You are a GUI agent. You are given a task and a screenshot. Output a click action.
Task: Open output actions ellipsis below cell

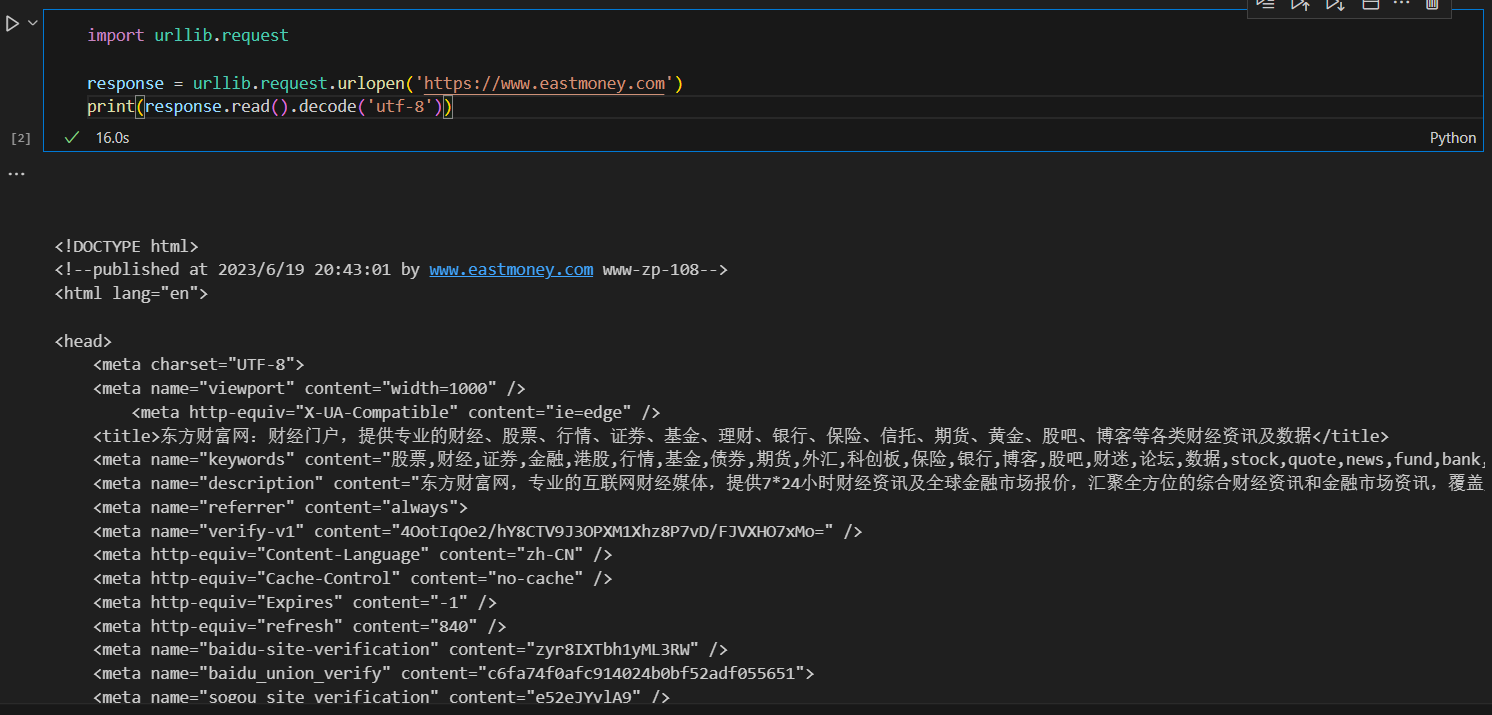click(x=16, y=174)
